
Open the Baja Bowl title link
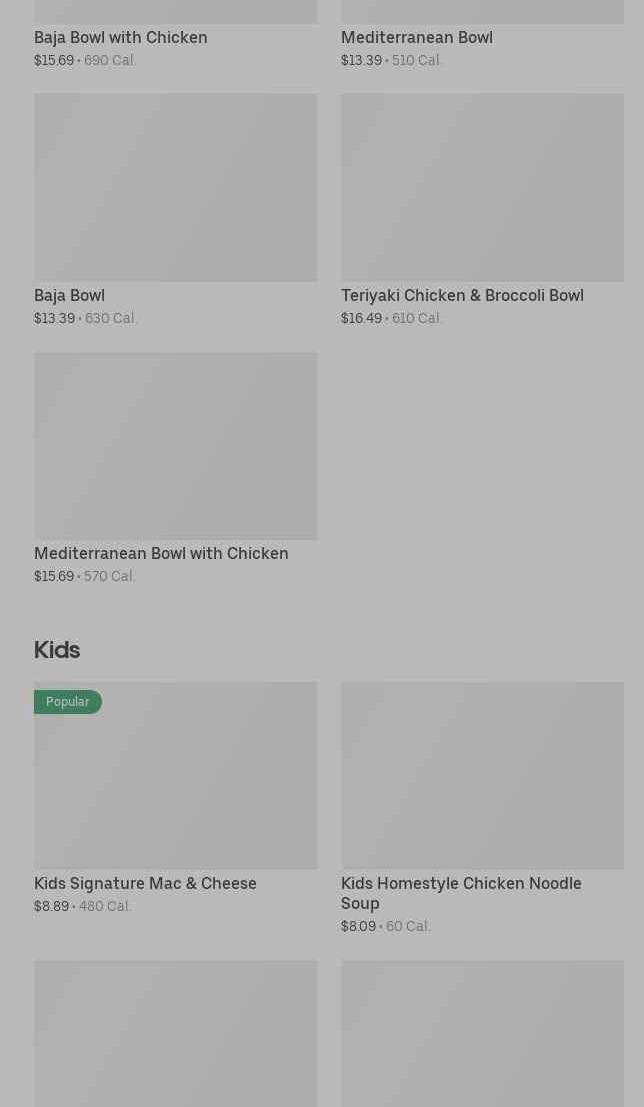coord(69,296)
